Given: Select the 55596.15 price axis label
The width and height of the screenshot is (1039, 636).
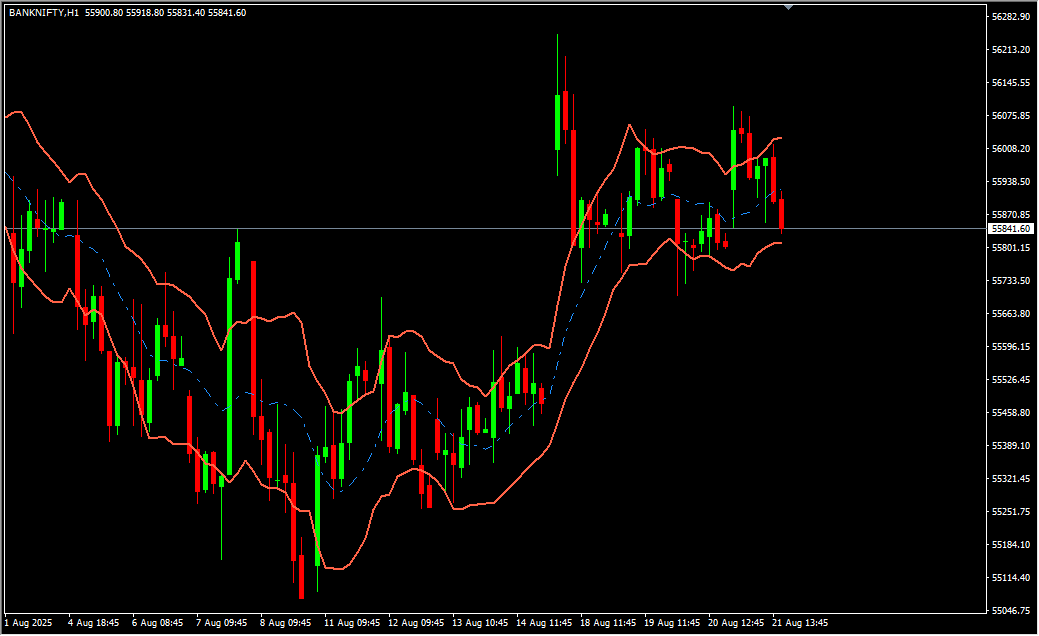Looking at the screenshot, I should (1011, 347).
